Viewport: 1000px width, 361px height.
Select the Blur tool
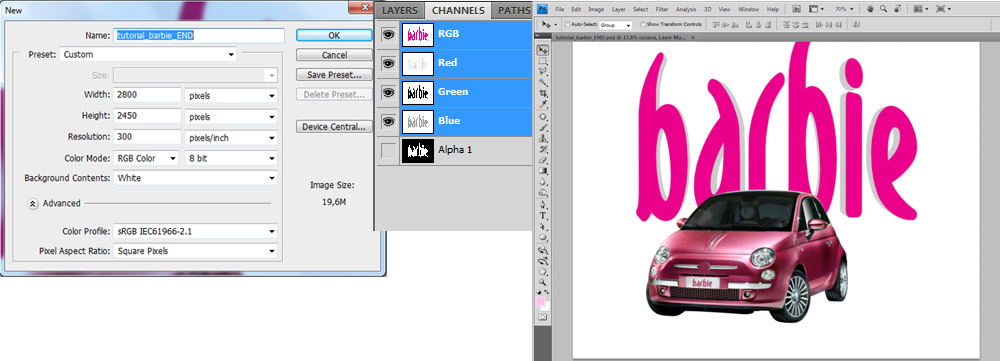pos(543,182)
